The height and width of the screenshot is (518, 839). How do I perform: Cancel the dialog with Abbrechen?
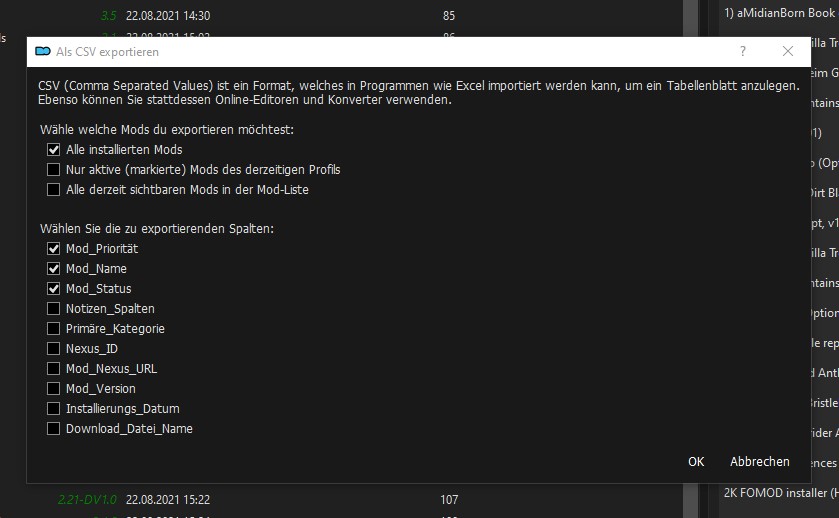(760, 462)
